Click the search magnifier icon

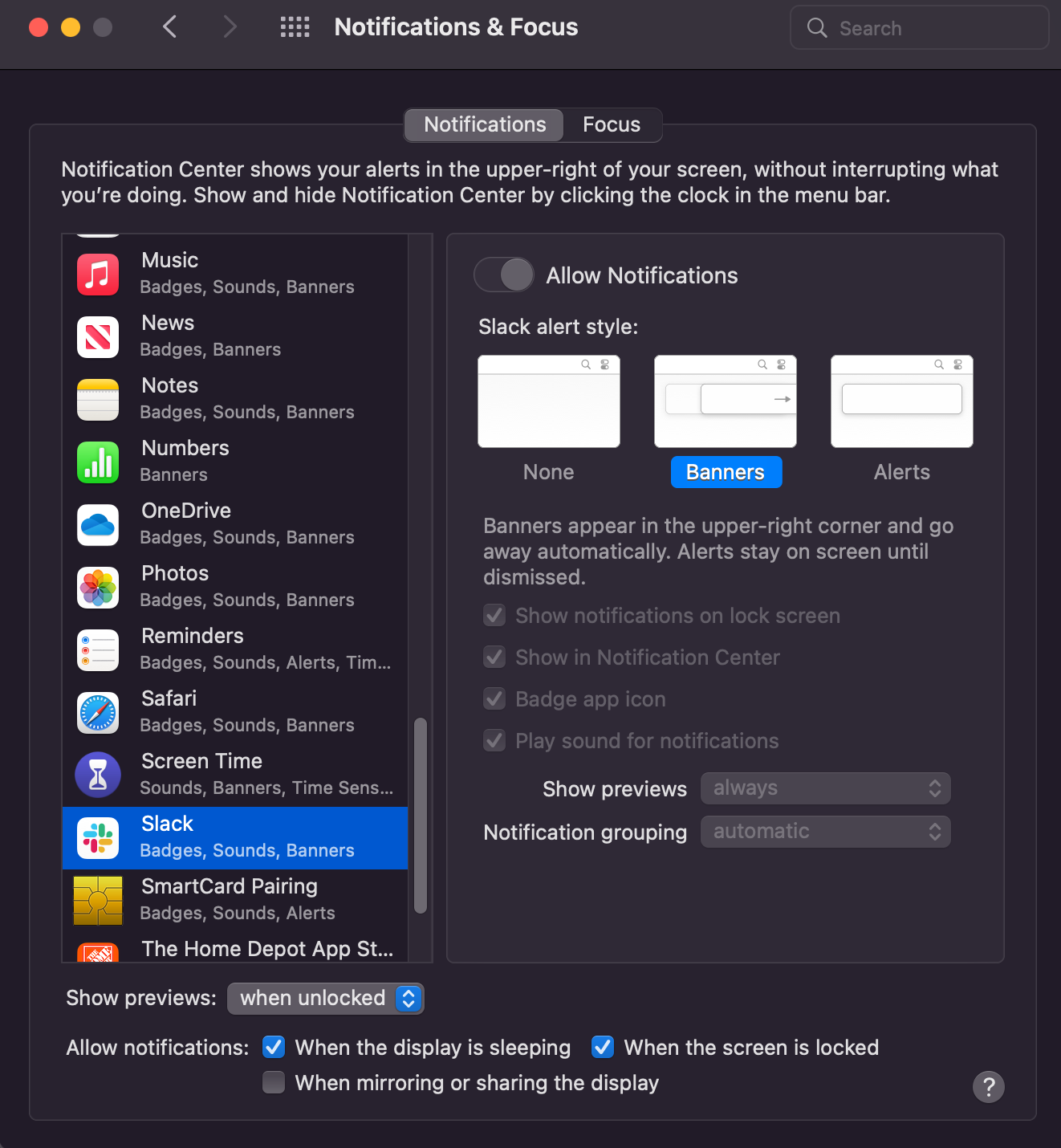point(817,28)
